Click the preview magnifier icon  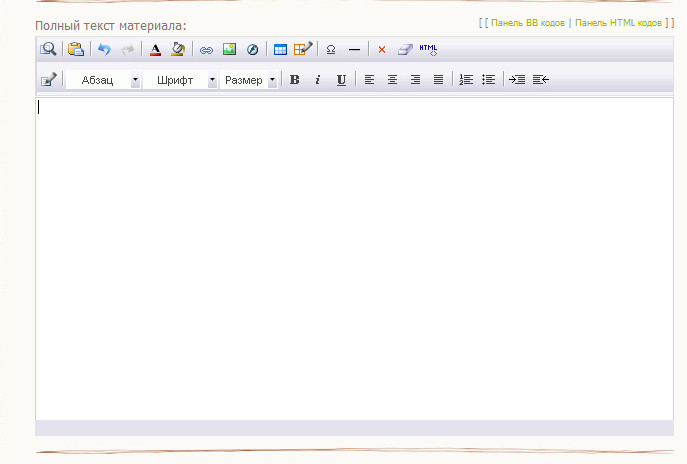[48, 49]
